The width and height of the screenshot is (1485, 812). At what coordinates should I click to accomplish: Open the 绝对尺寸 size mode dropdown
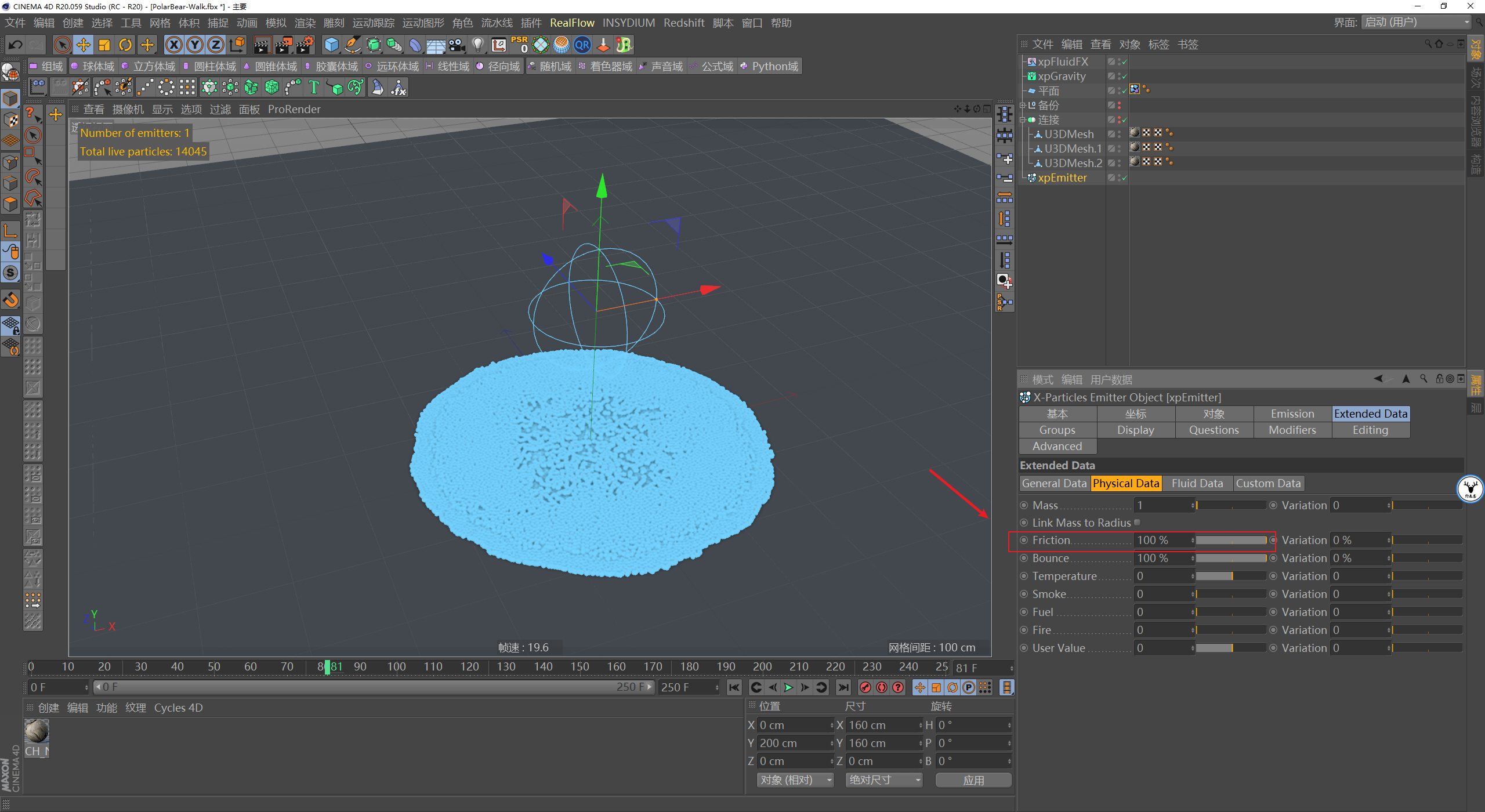[884, 780]
